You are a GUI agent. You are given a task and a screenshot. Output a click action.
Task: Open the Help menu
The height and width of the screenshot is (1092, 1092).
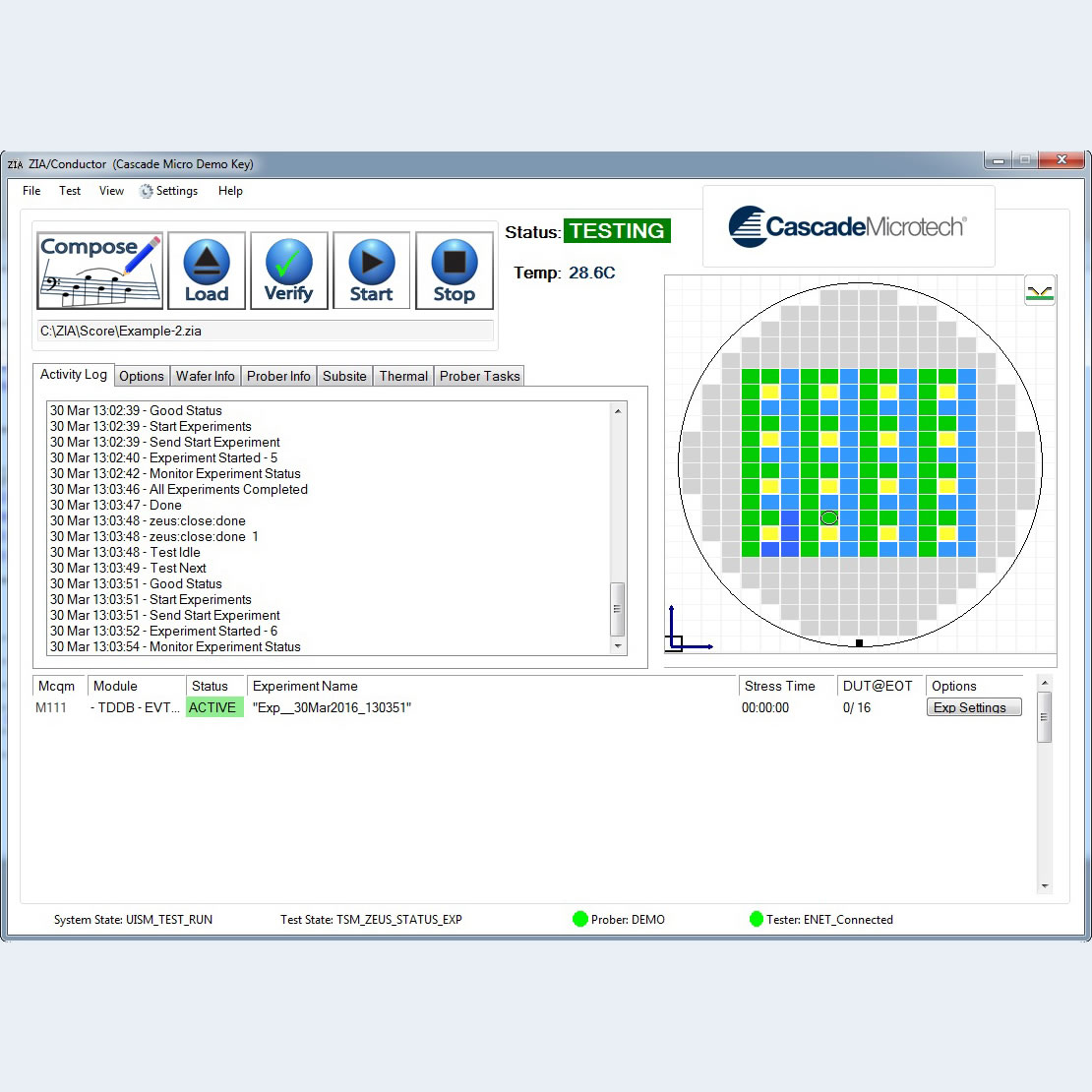click(x=230, y=191)
